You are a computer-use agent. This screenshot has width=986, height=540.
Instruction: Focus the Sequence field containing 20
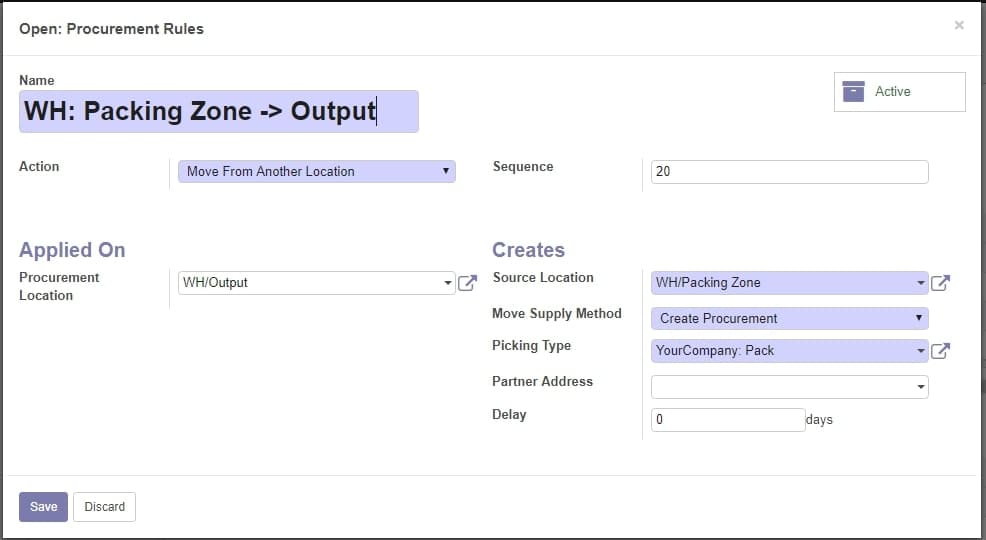click(x=790, y=172)
